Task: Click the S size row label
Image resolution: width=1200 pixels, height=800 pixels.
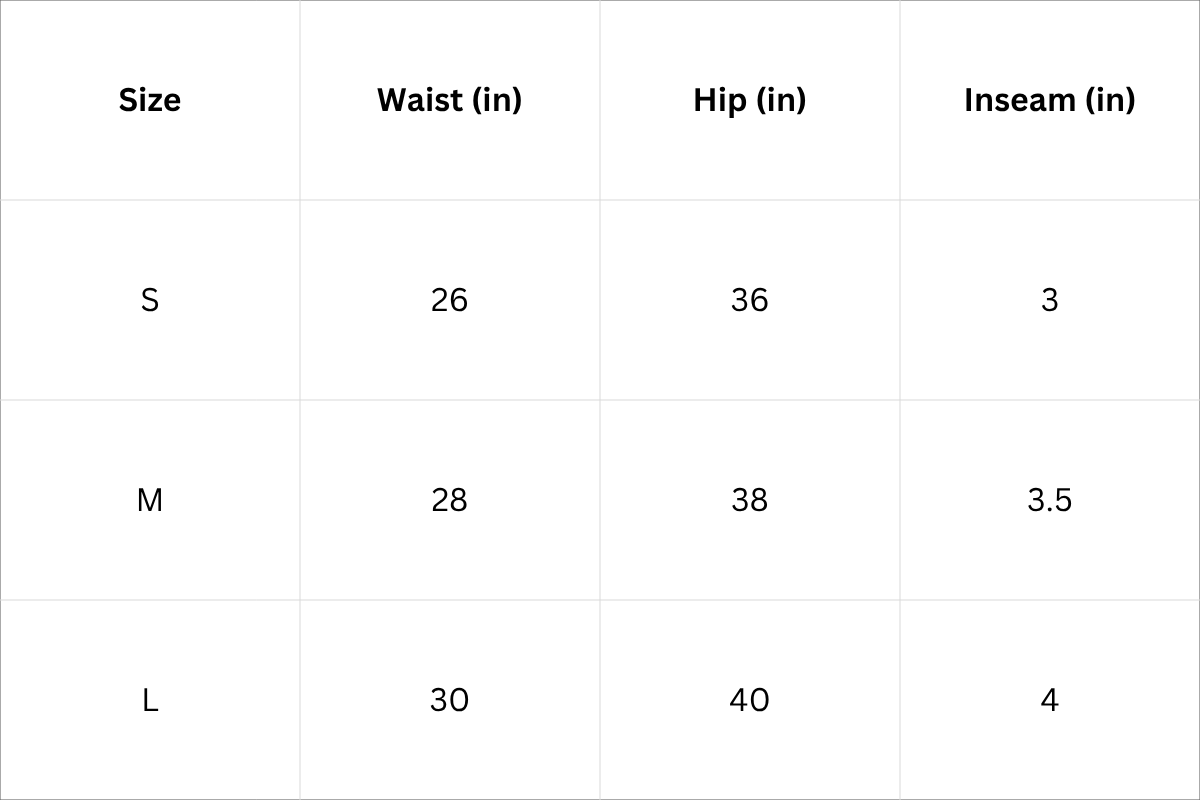Action: 150,300
